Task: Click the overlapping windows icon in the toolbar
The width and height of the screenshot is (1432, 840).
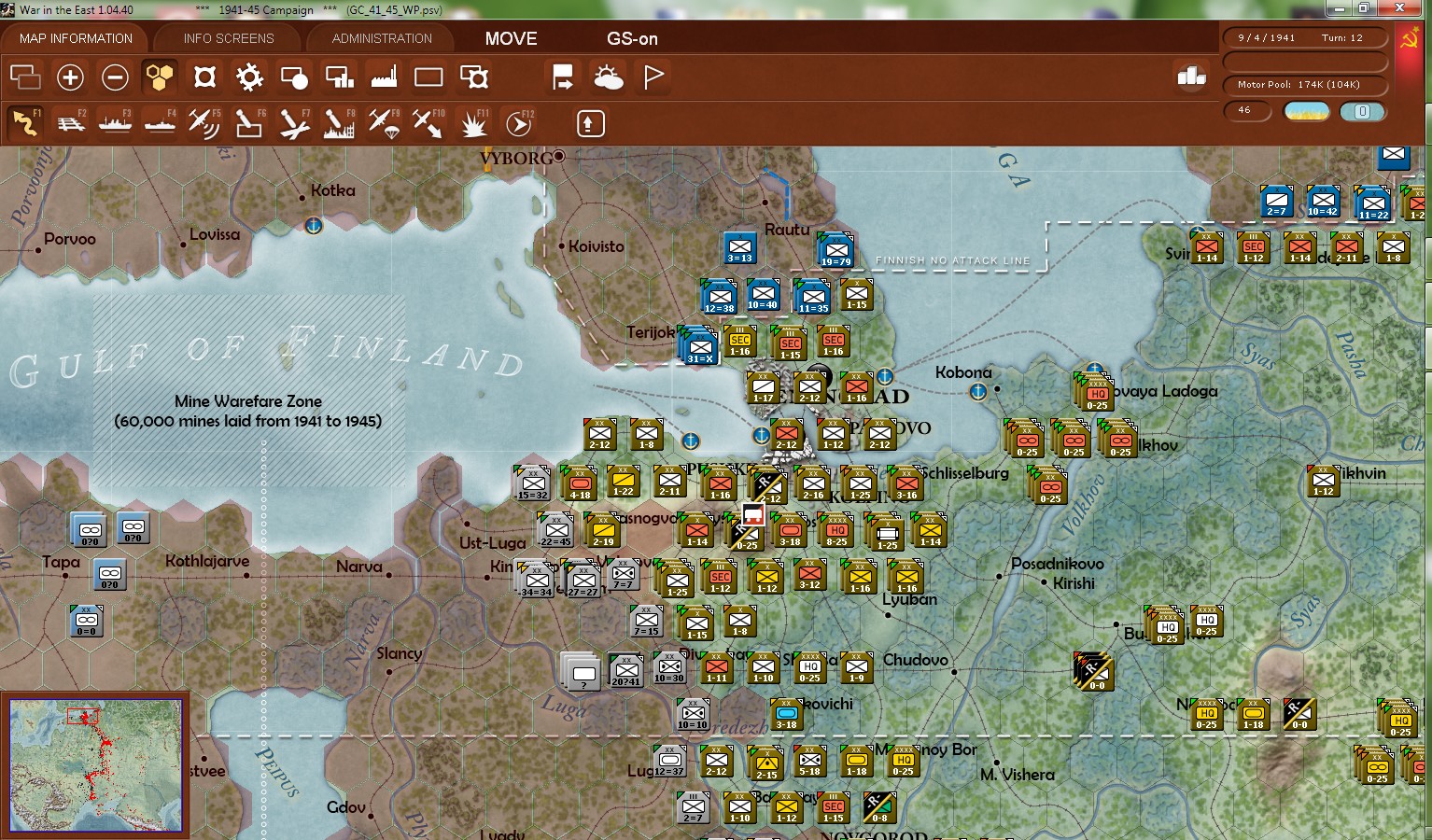Action: coord(25,77)
